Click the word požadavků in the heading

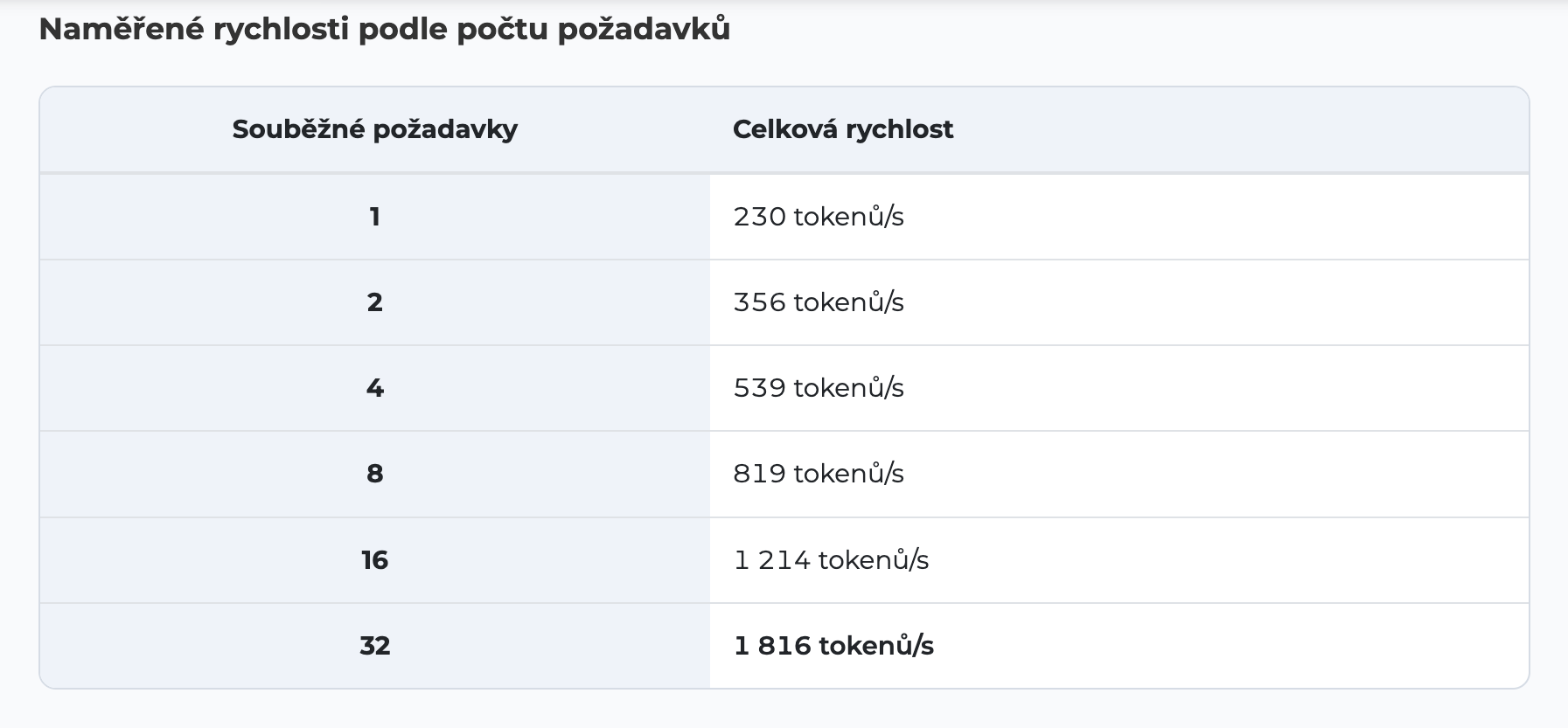coord(644,31)
